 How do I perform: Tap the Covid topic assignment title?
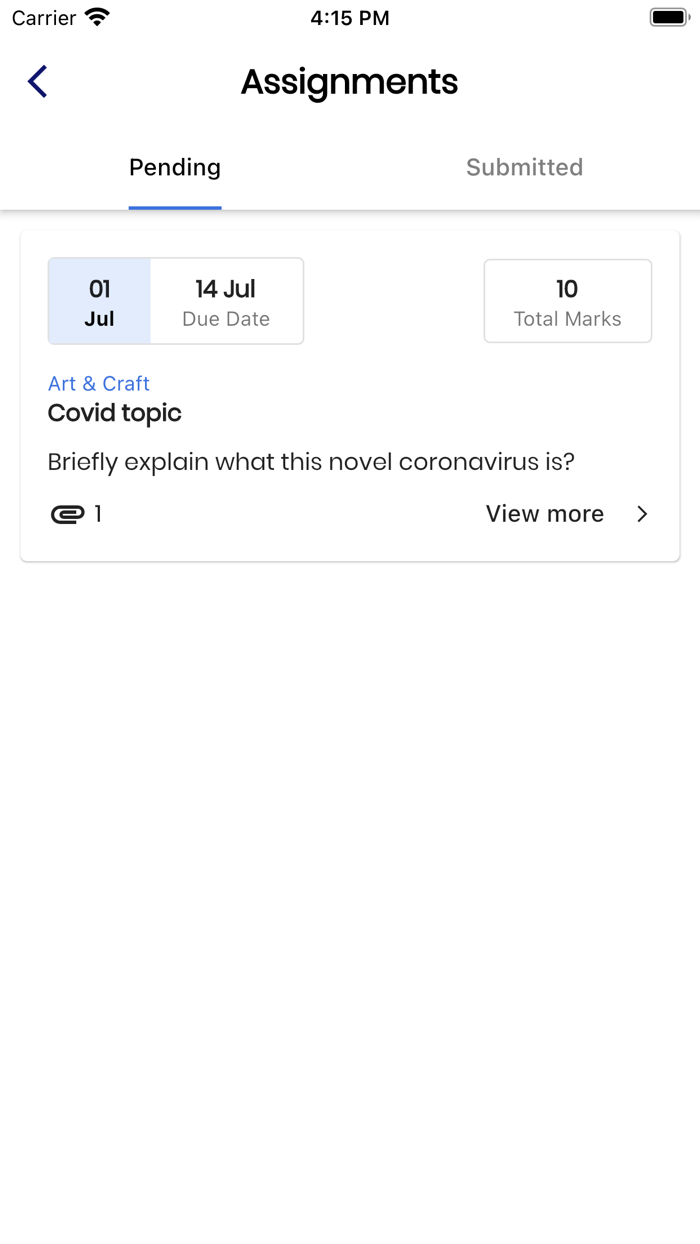(x=115, y=413)
